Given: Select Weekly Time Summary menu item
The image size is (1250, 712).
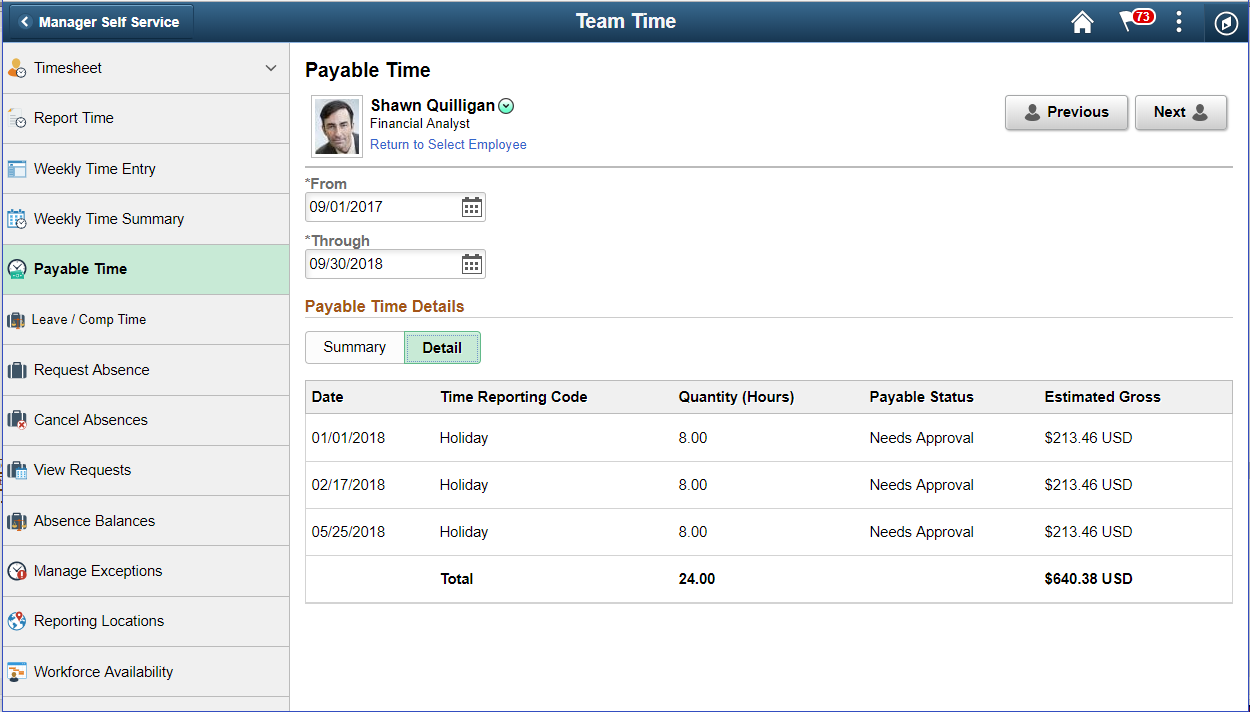Looking at the screenshot, I should 146,219.
